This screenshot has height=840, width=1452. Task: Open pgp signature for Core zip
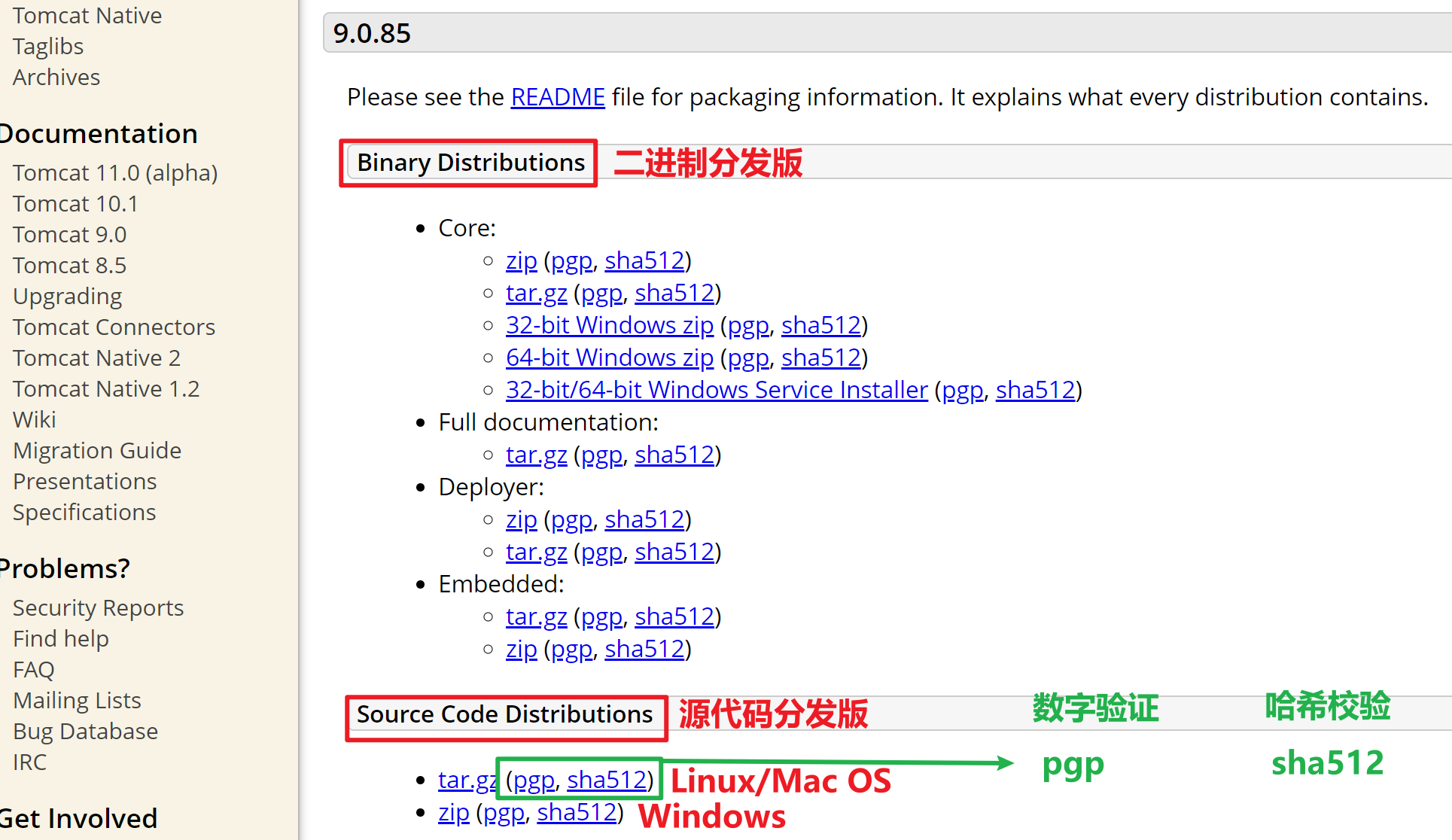(572, 260)
